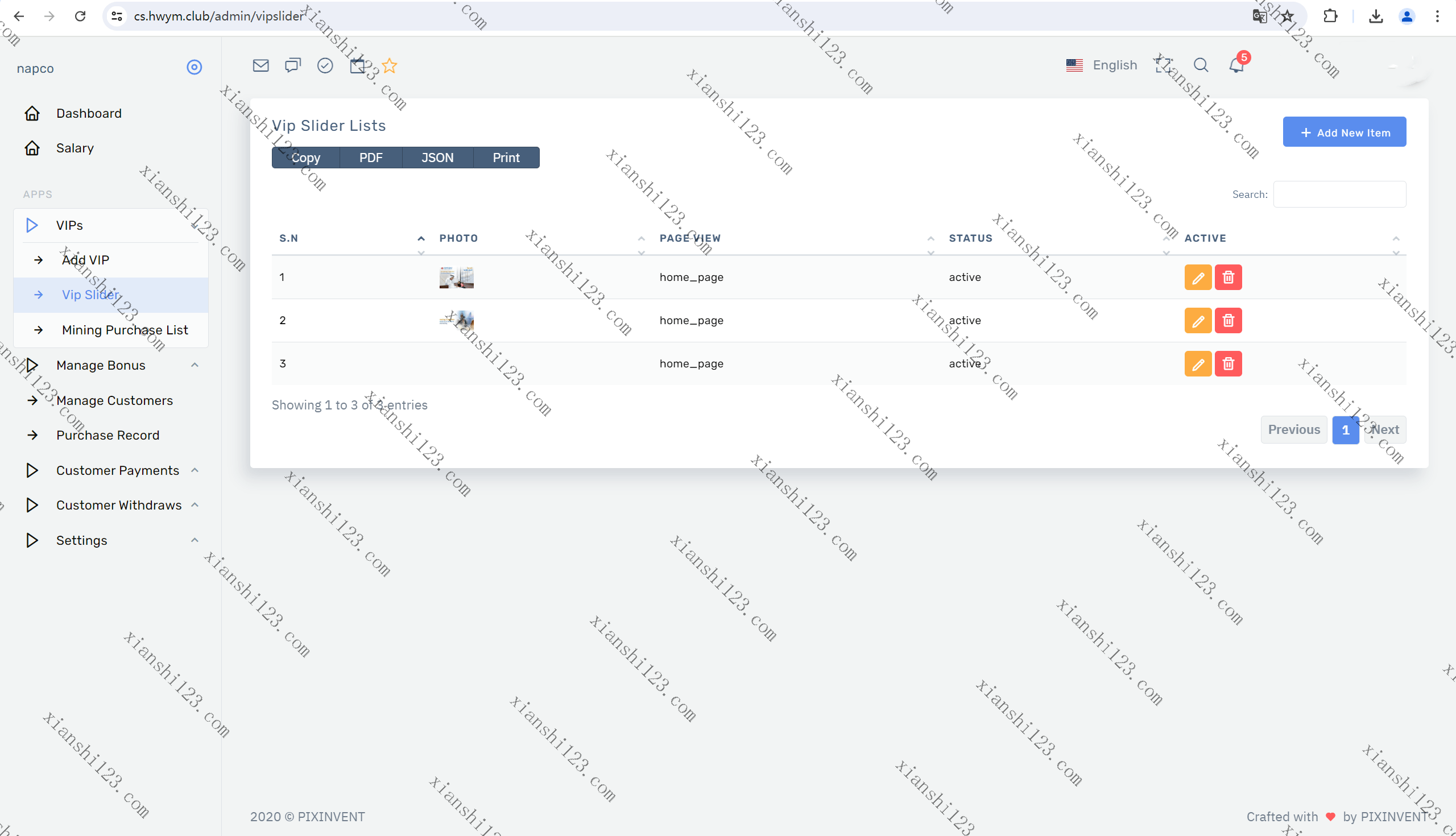Expand the Settings menu
Screen dimensions: 1456x836
(x=111, y=540)
